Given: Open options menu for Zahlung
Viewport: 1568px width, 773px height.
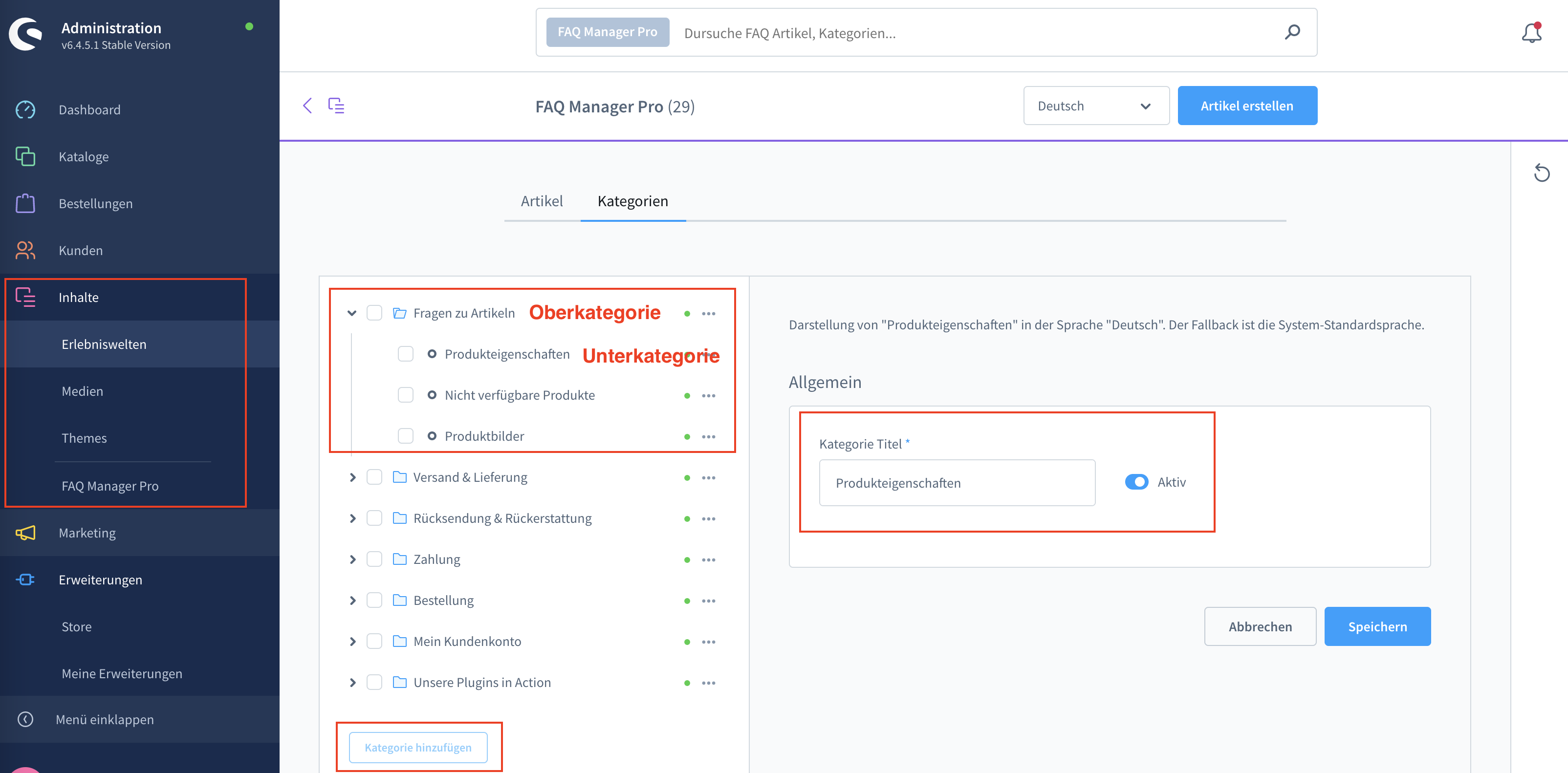Looking at the screenshot, I should (x=709, y=560).
